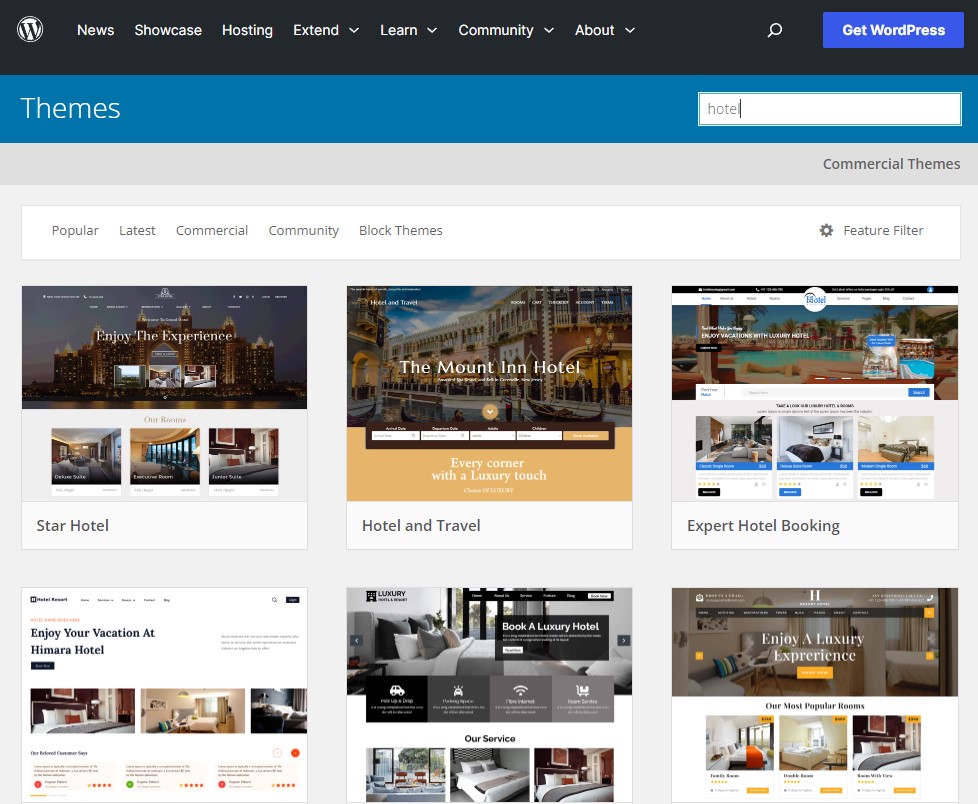Select the Popular filter tab
The width and height of the screenshot is (978, 804).
(75, 230)
